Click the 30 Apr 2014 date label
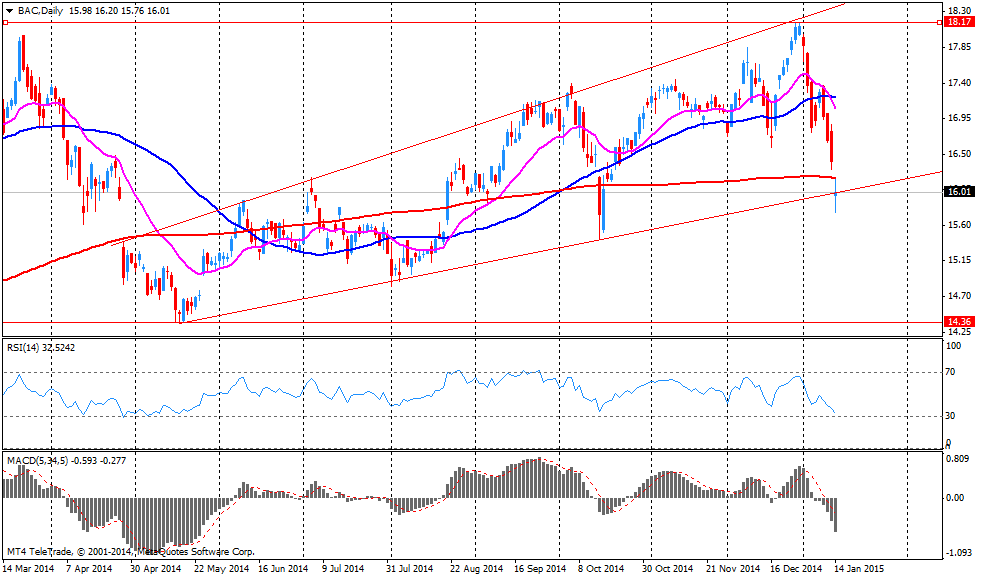 click(155, 568)
